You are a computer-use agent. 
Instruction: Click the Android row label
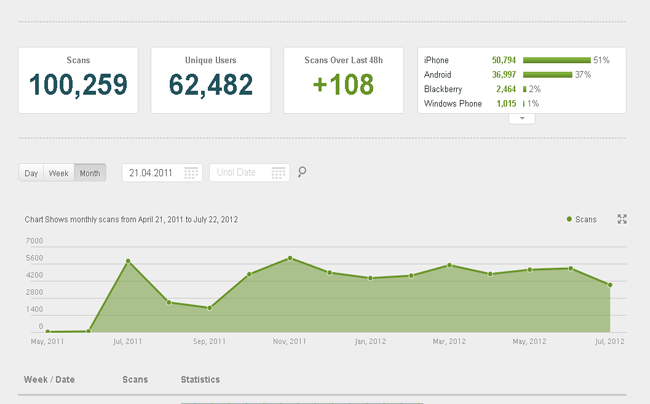tap(437, 75)
